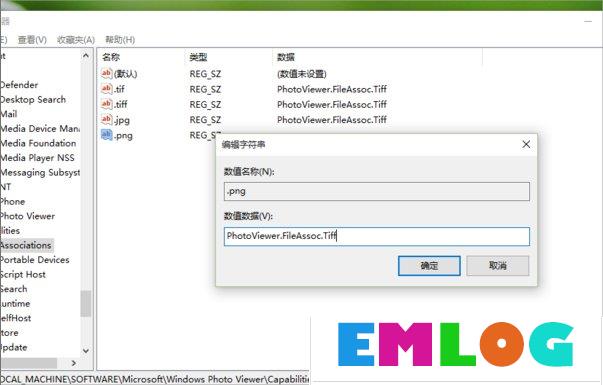Select the Media Player NSS key
The width and height of the screenshot is (603, 385).
click(x=37, y=158)
